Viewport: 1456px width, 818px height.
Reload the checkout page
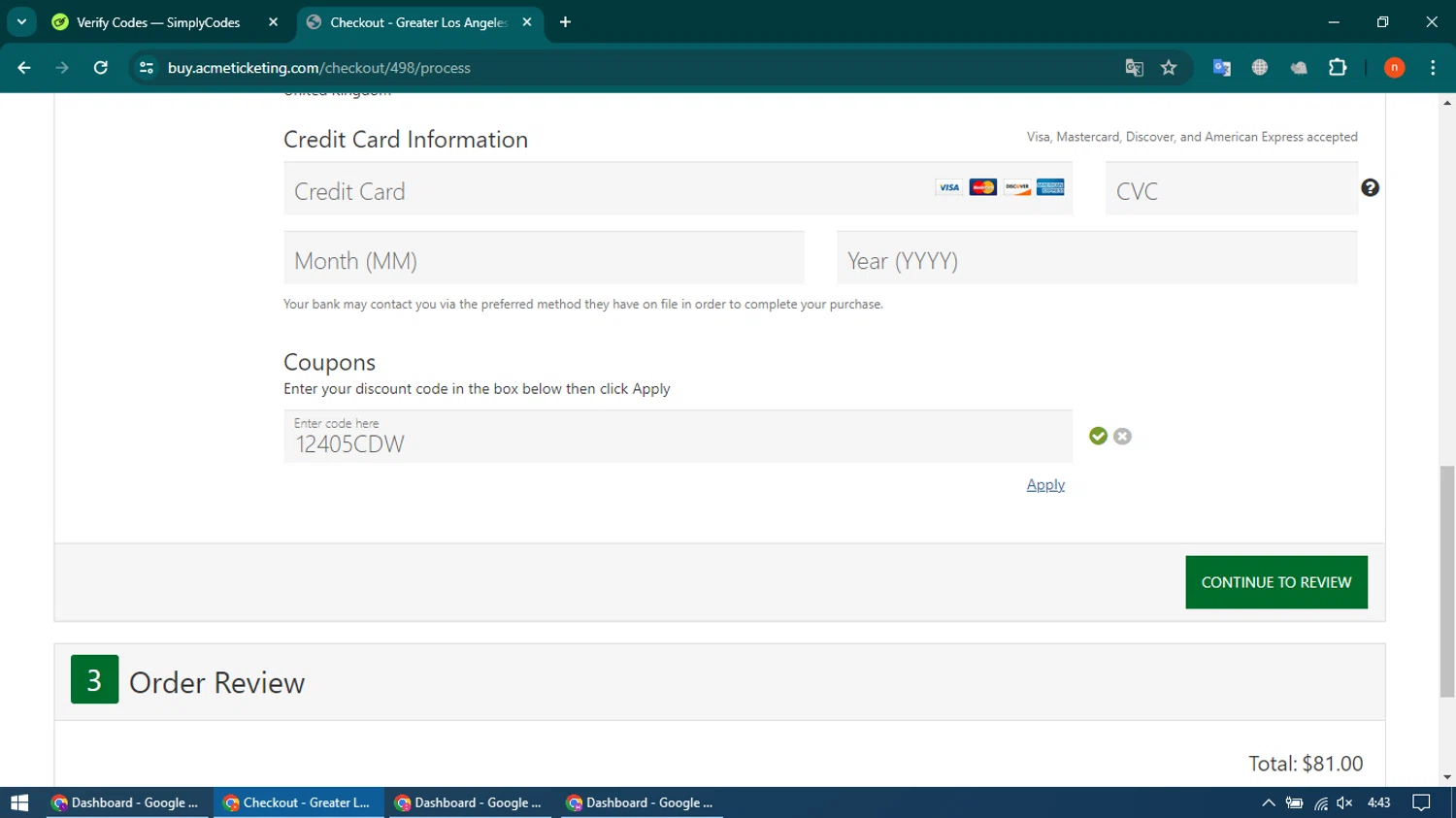click(x=101, y=68)
